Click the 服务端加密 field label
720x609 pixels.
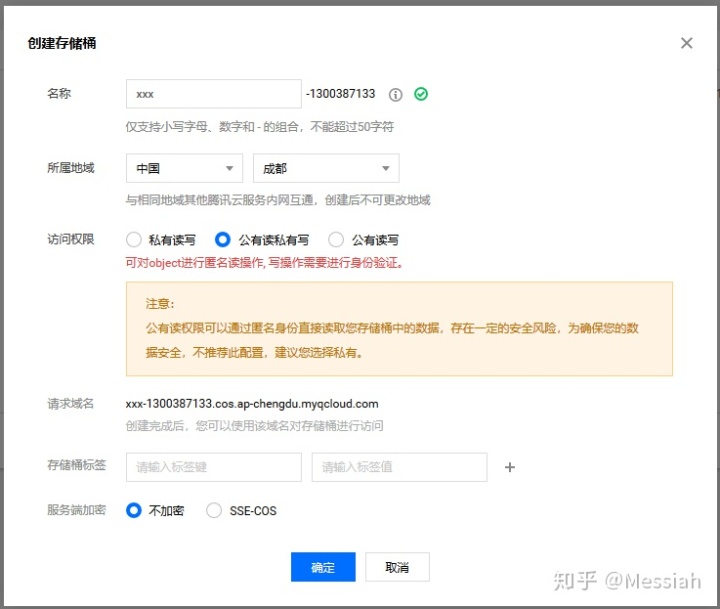[x=77, y=510]
